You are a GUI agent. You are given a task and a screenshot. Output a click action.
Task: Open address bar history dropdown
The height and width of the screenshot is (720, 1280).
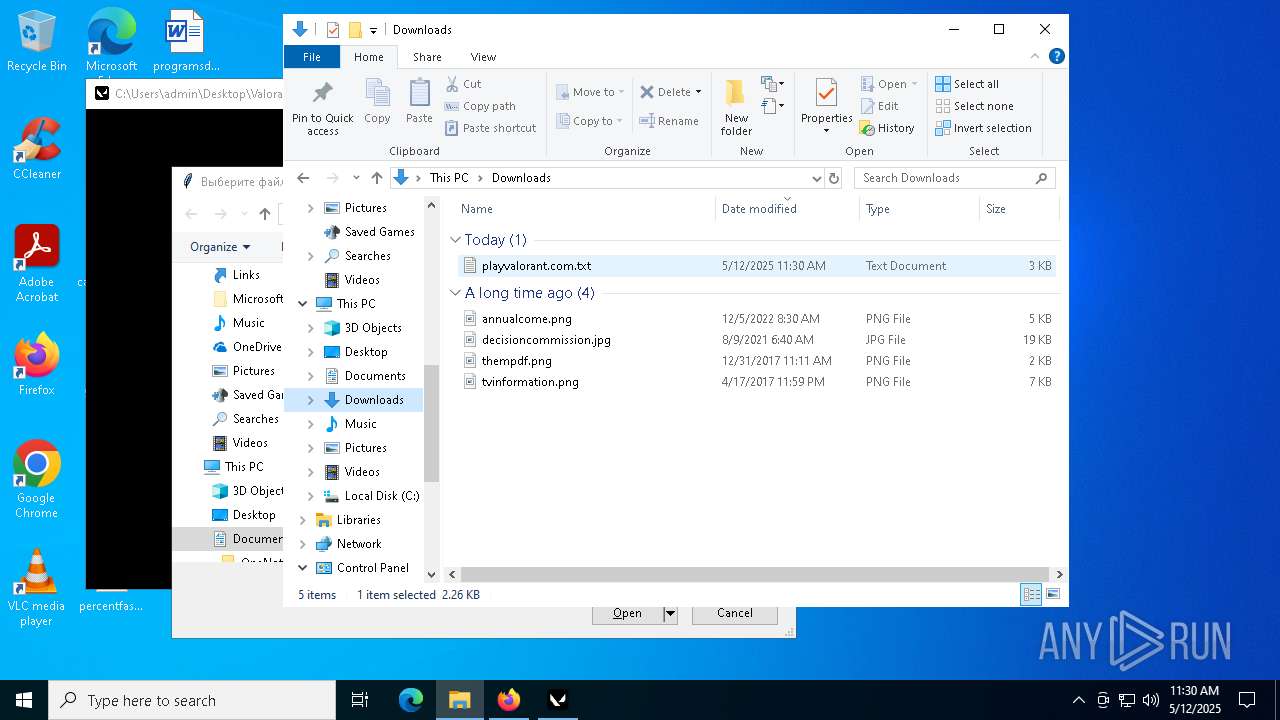pyautogui.click(x=816, y=178)
